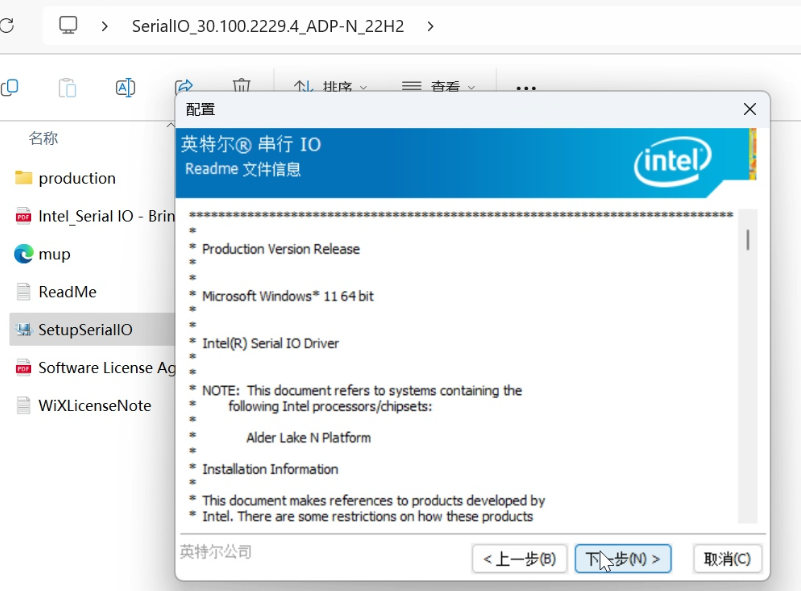Viewport: 801px width, 591px height.
Task: Click the Refresh icon beside address bar
Action: click(6, 25)
